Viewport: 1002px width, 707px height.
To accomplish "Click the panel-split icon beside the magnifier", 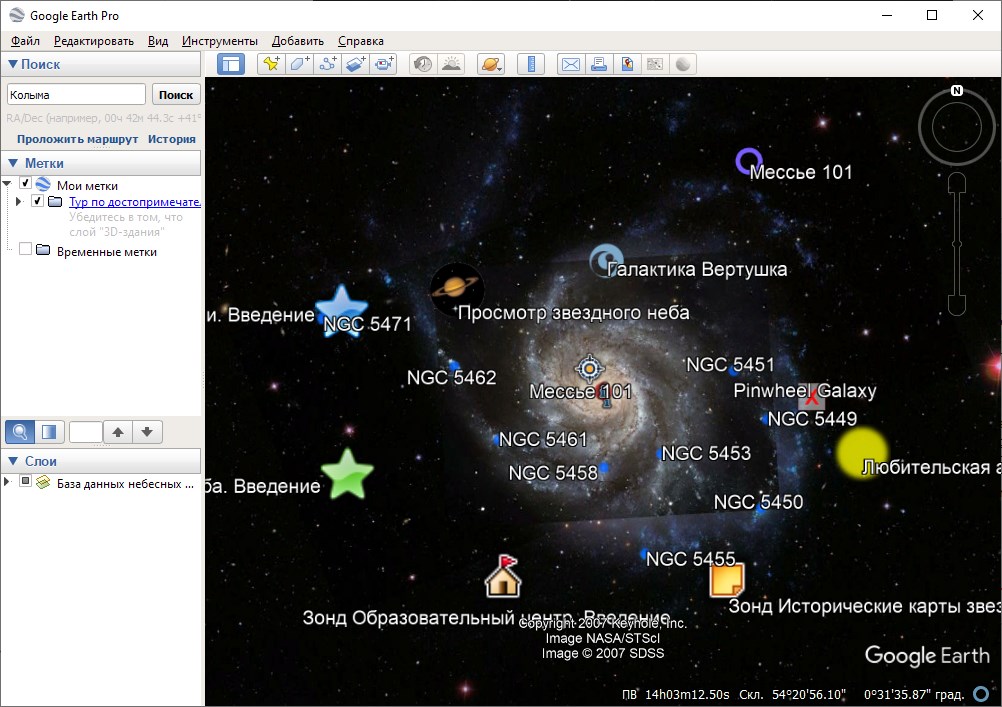I will tap(49, 432).
